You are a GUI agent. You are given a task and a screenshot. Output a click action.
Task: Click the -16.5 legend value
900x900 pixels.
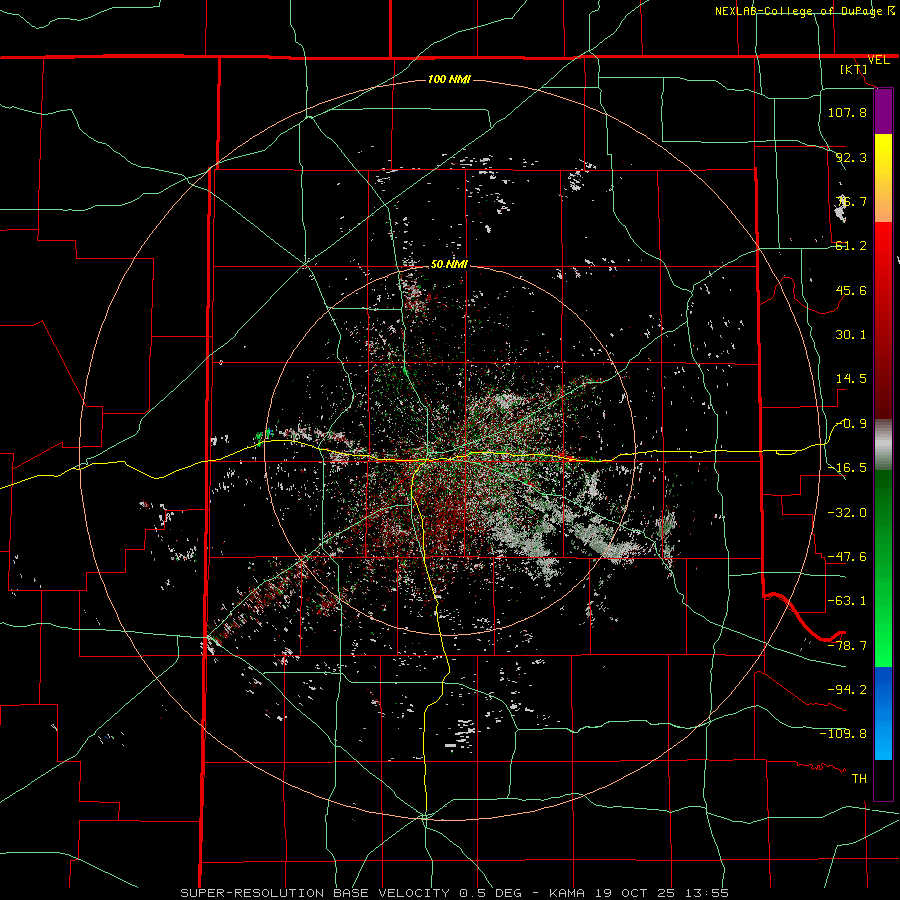tap(847, 468)
